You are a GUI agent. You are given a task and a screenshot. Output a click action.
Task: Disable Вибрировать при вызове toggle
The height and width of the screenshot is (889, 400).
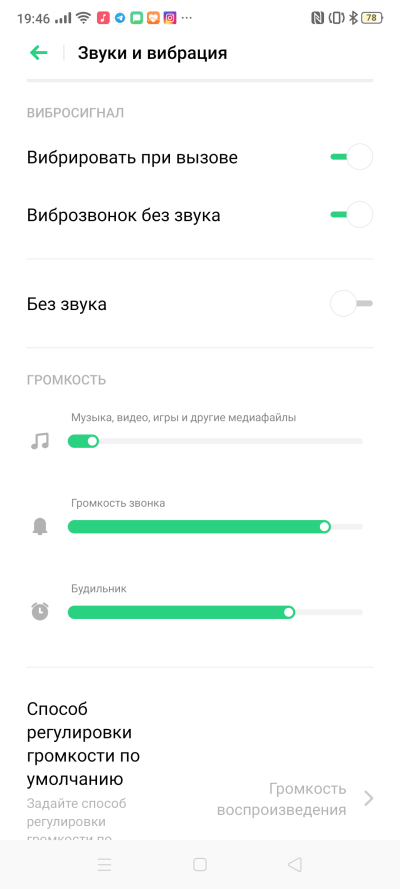point(351,157)
